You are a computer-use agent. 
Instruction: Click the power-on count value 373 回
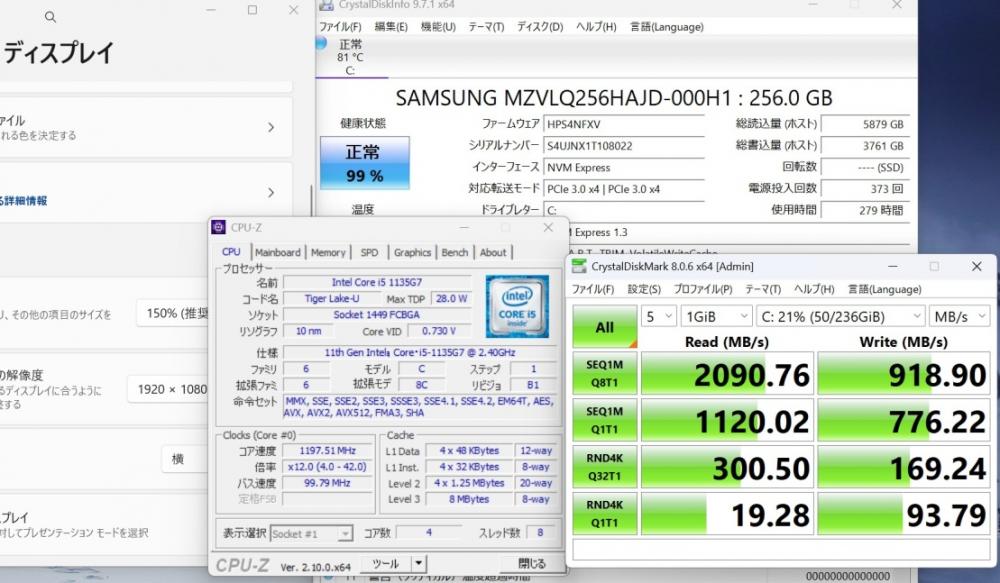[865, 189]
